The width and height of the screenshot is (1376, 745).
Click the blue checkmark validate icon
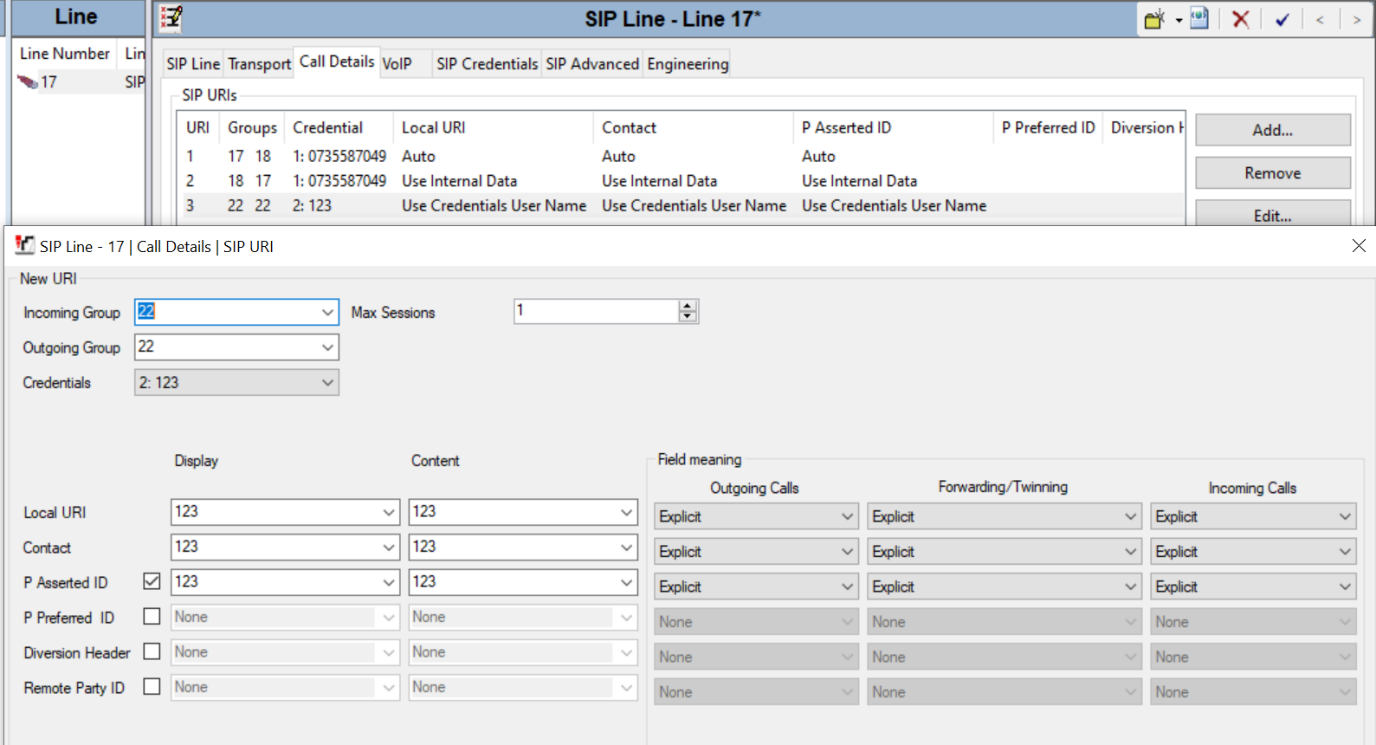tap(1282, 19)
